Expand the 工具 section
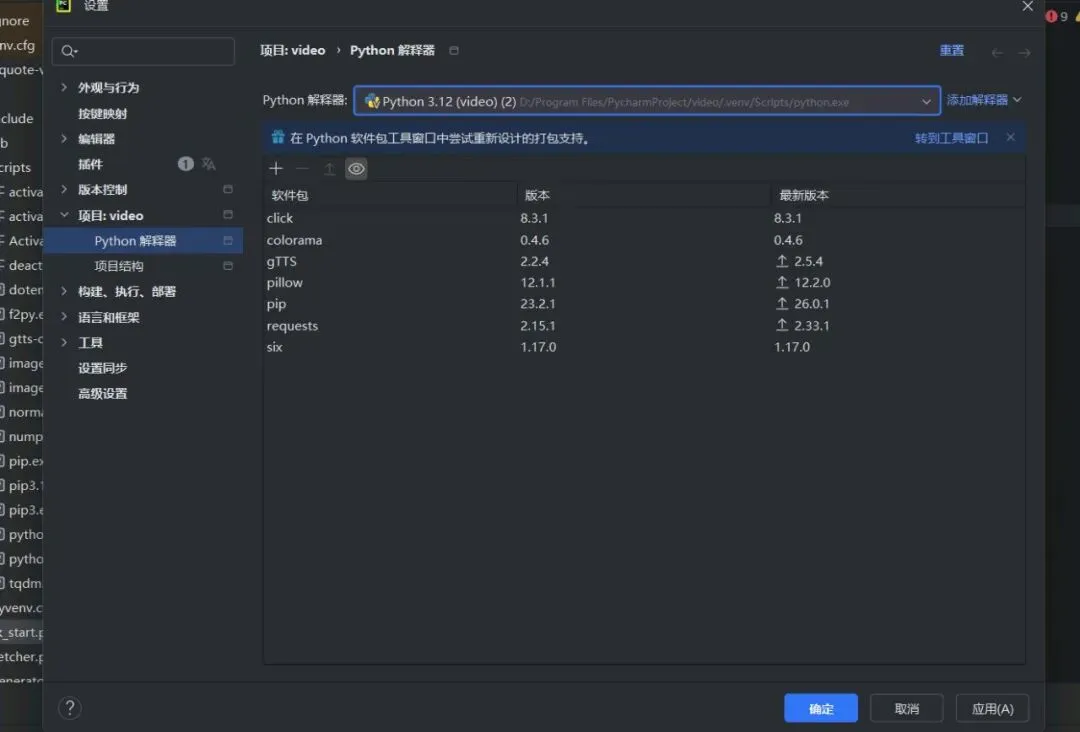Image resolution: width=1080 pixels, height=732 pixels. [64, 342]
